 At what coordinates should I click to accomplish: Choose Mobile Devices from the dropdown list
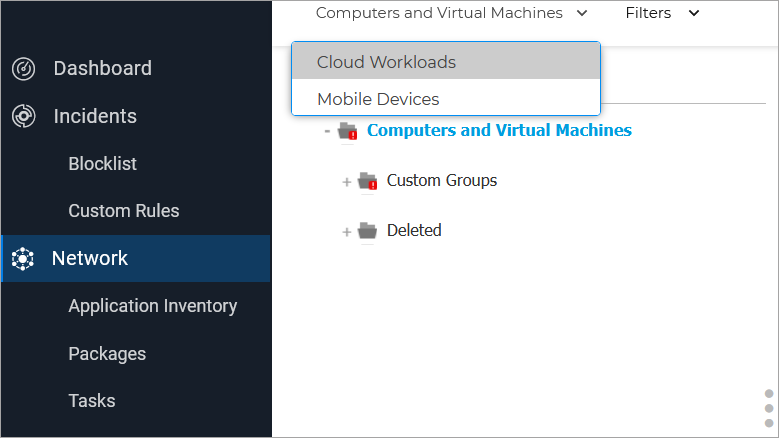[x=378, y=99]
